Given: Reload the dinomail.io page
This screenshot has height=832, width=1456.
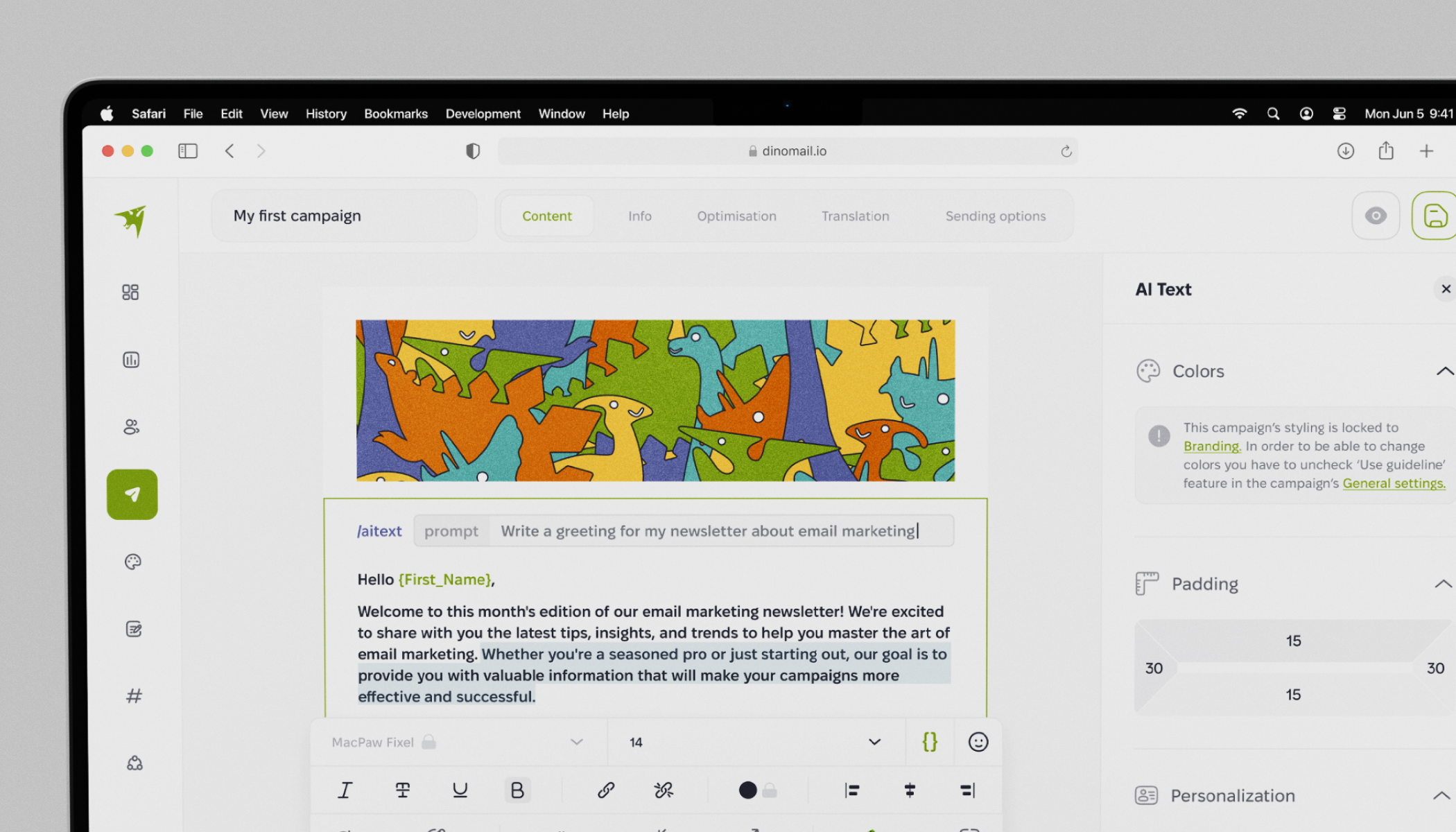Looking at the screenshot, I should [1066, 151].
